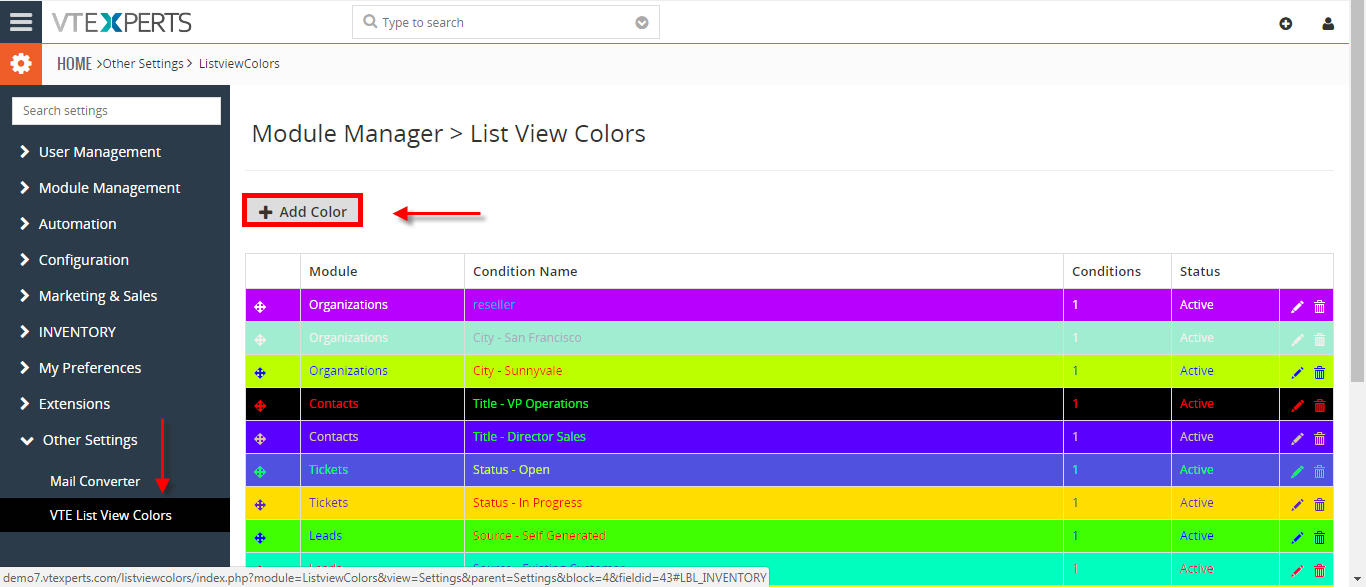Delete the Title - Director Sales row

(1319, 438)
